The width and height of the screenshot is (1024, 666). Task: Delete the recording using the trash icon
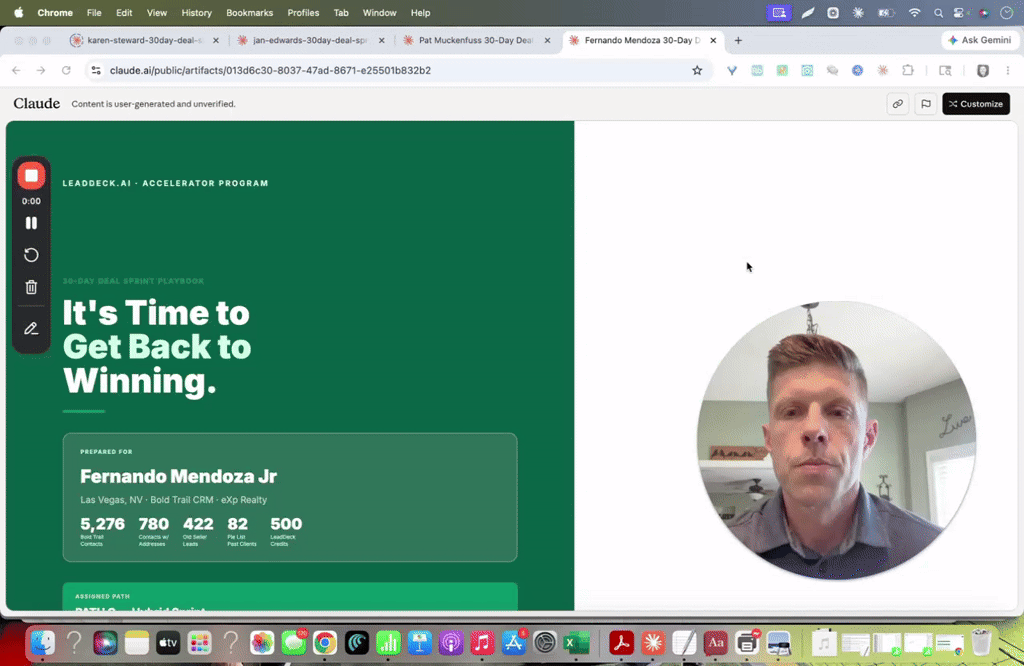pyautogui.click(x=31, y=287)
